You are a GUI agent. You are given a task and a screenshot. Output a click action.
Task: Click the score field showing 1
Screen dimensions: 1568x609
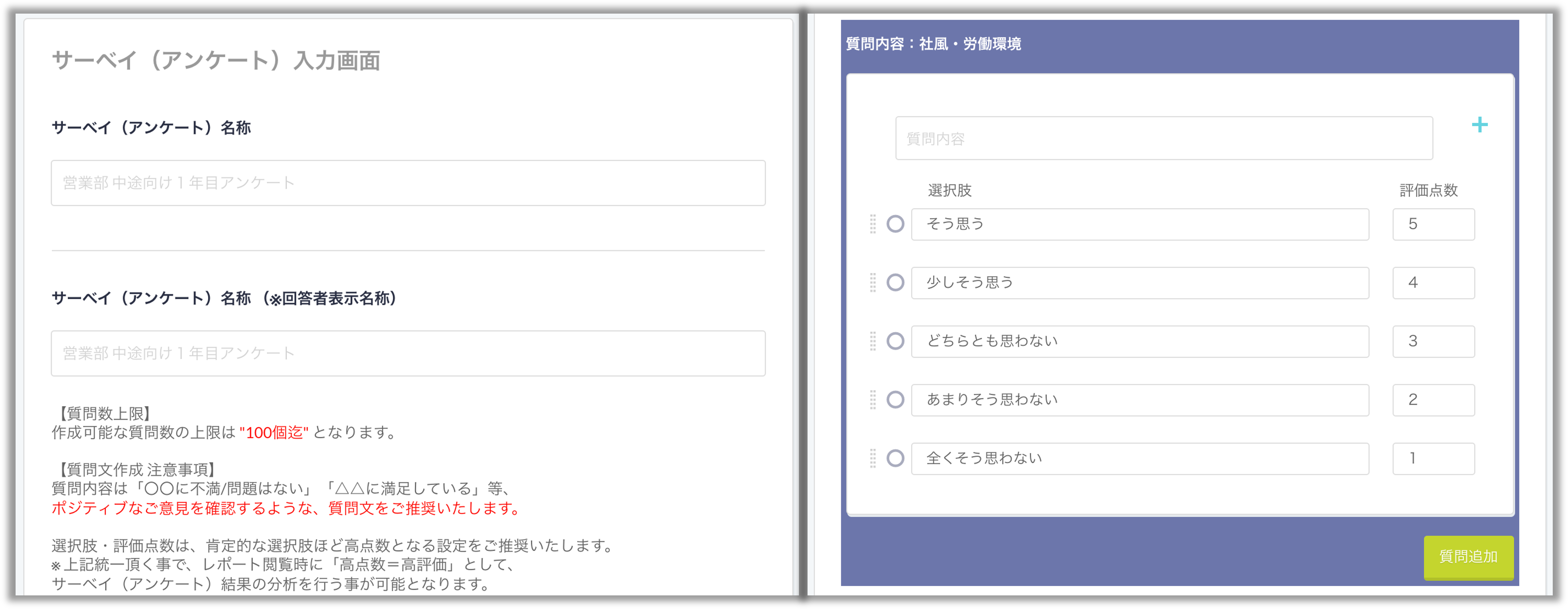1433,459
